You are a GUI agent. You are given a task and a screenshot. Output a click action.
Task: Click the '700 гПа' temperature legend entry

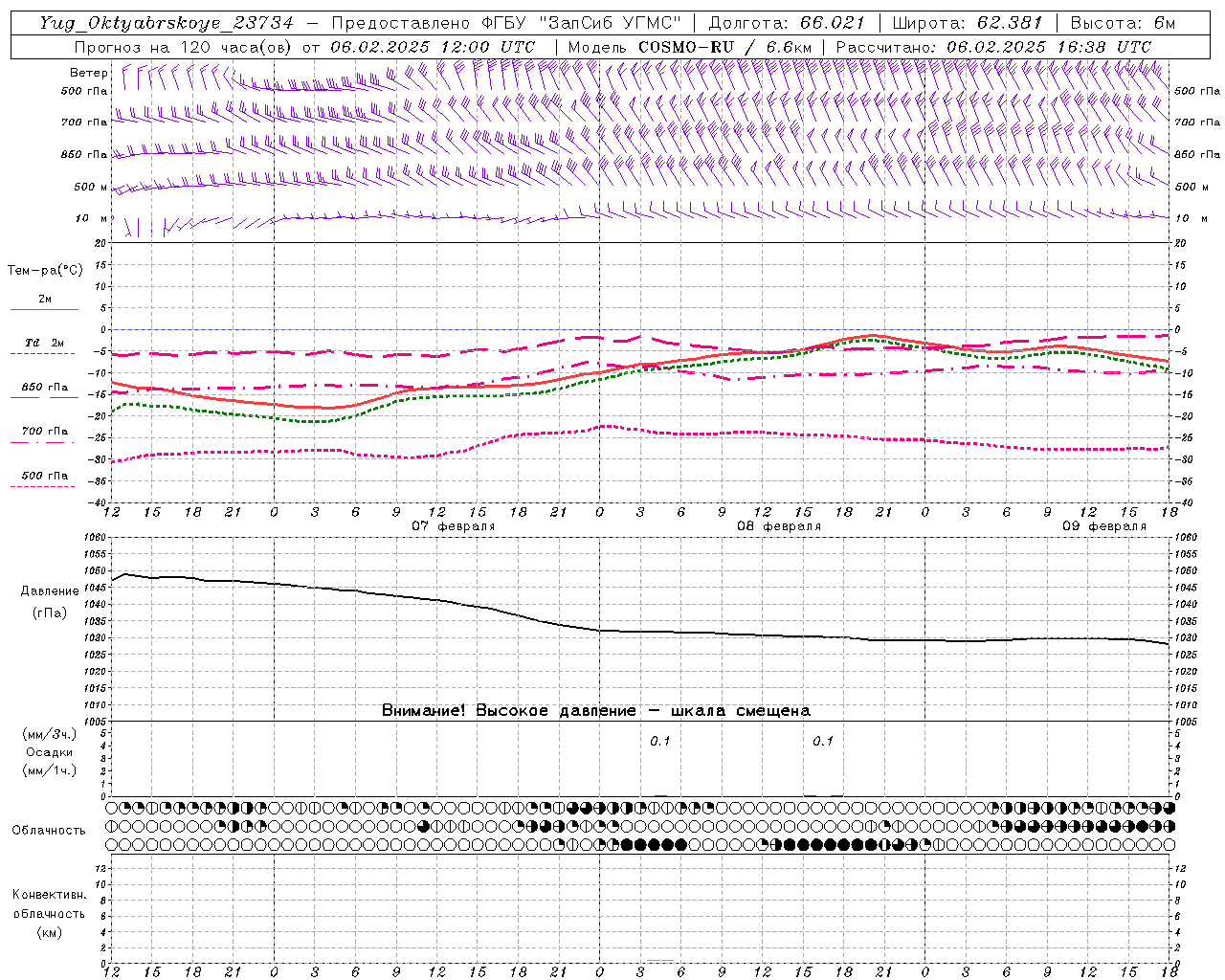point(44,431)
